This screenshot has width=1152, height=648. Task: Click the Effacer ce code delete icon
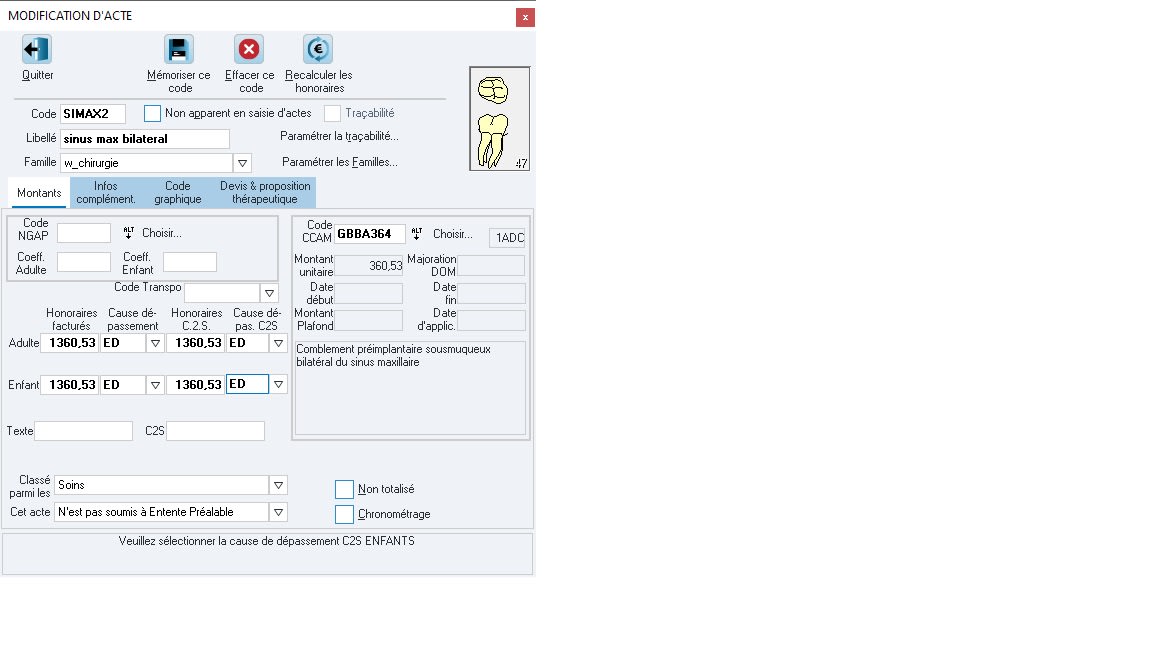(249, 50)
